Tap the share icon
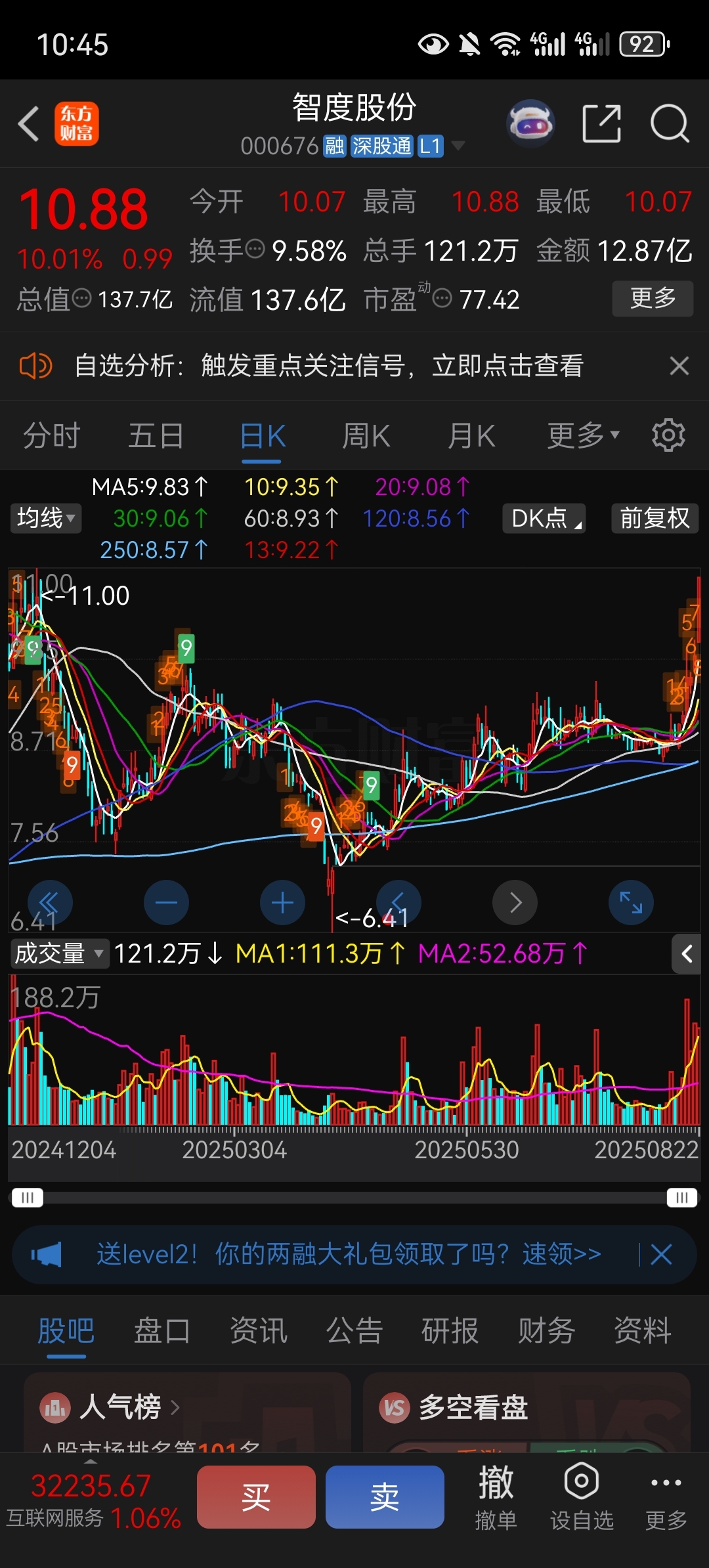Viewport: 709px width, 1568px height. [x=602, y=123]
